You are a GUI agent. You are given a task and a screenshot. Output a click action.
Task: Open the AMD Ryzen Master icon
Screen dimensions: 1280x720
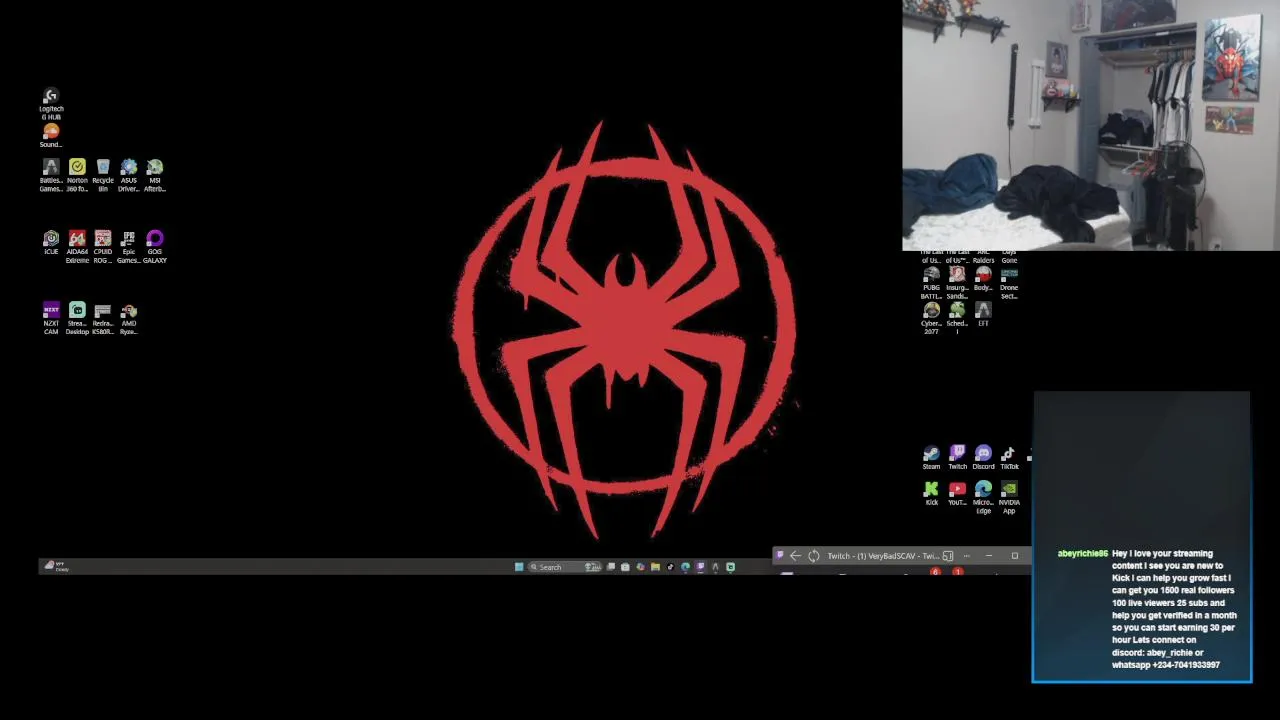pyautogui.click(x=129, y=319)
